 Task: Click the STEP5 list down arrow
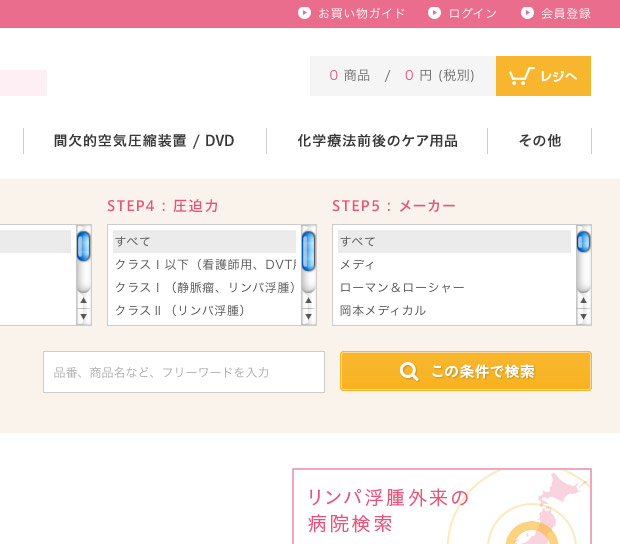(x=584, y=317)
